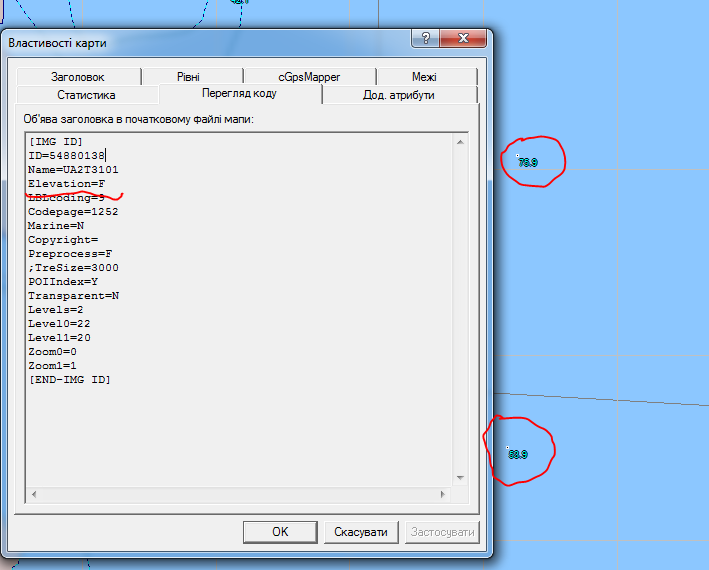Click the Застосувати button
This screenshot has width=709, height=570.
tap(442, 532)
